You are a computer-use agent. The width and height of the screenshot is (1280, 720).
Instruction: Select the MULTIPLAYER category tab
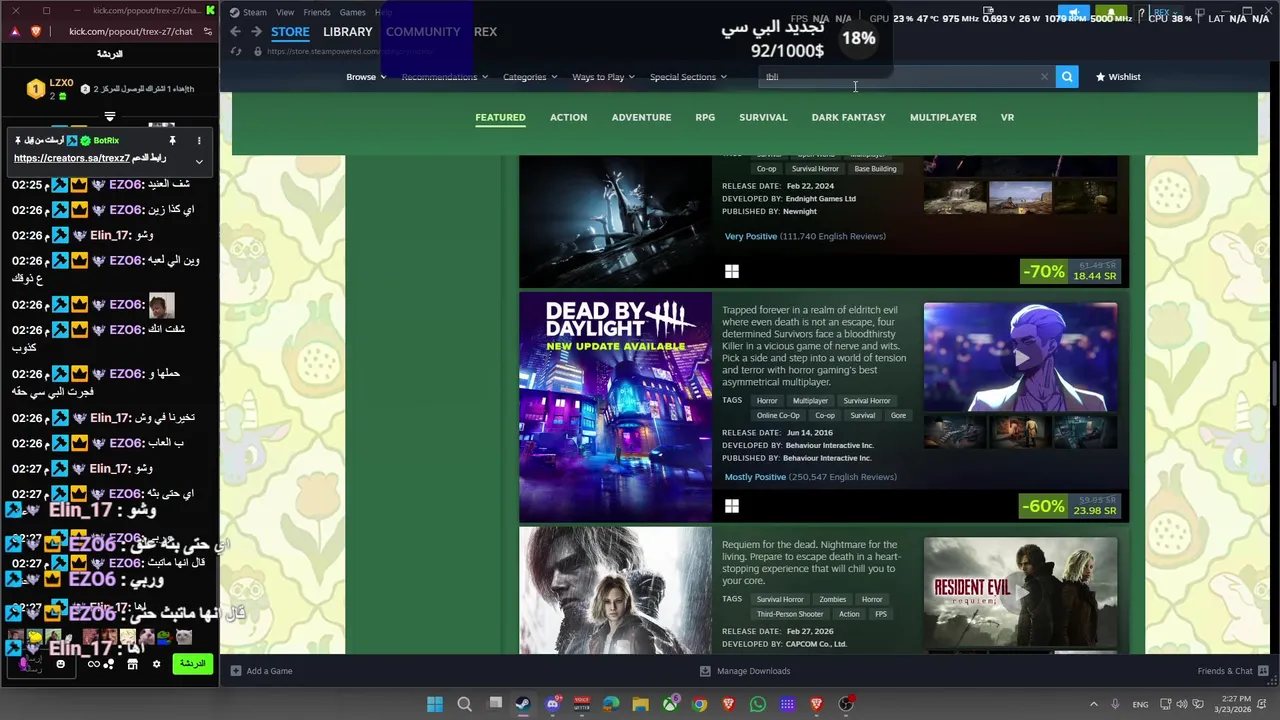[943, 117]
